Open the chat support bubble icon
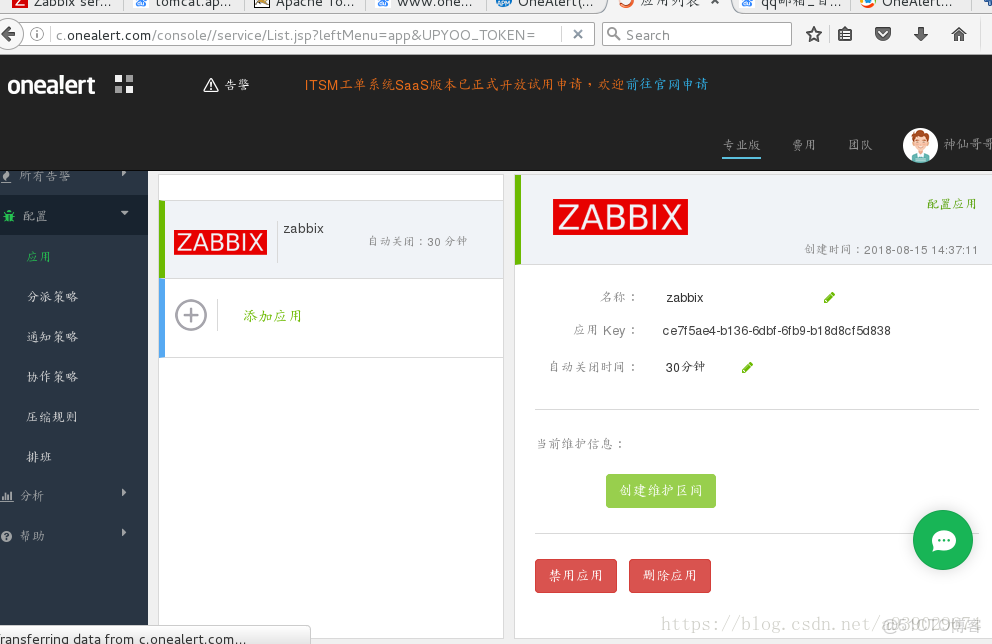 [942, 540]
